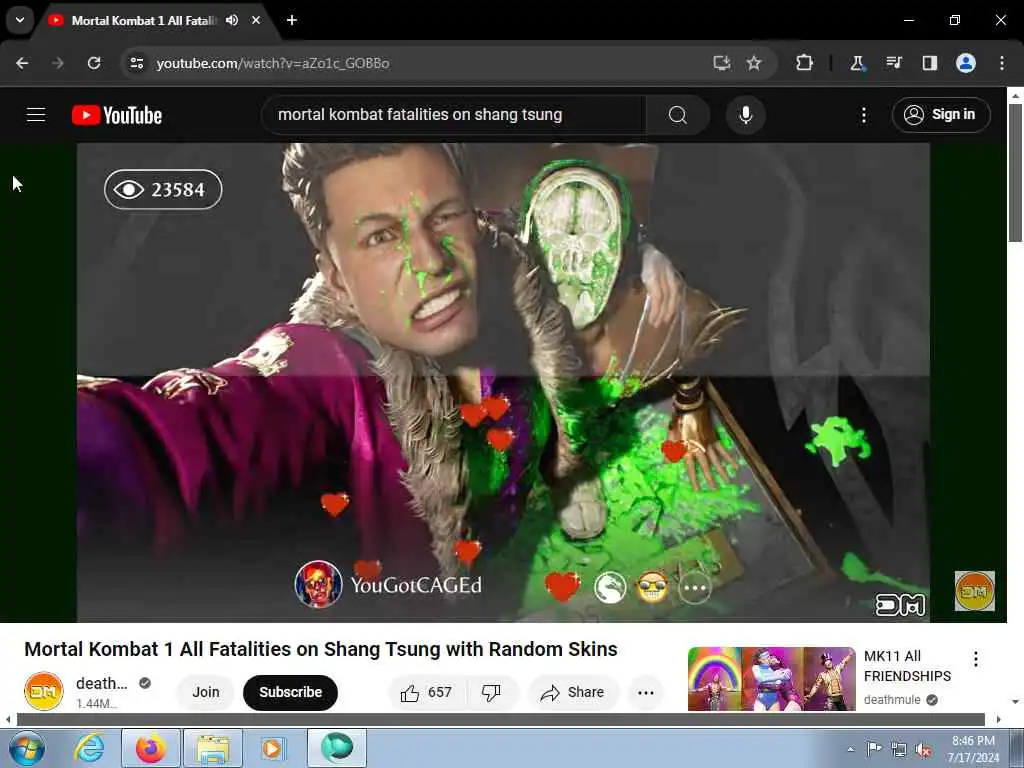Open more actions ellipsis beside Share
1024x768 pixels.
coord(646,692)
